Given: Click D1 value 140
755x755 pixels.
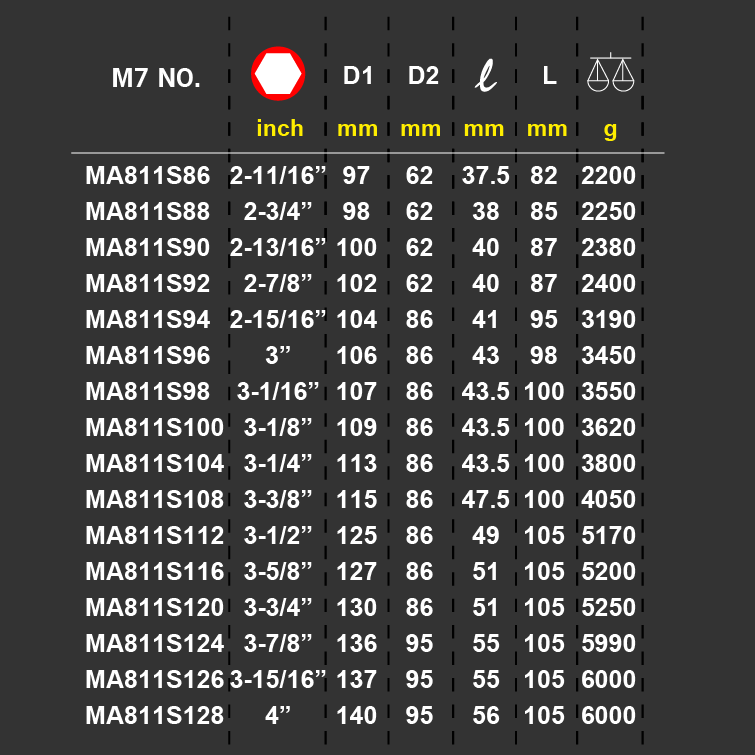Looking at the screenshot, I should [x=356, y=716].
